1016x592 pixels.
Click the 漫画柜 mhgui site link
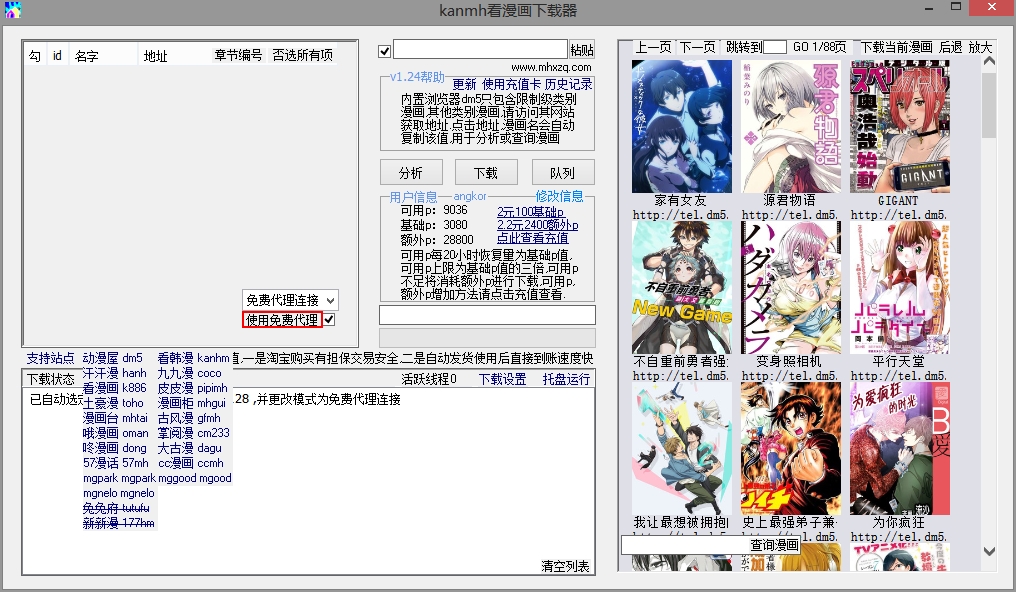(x=192, y=403)
